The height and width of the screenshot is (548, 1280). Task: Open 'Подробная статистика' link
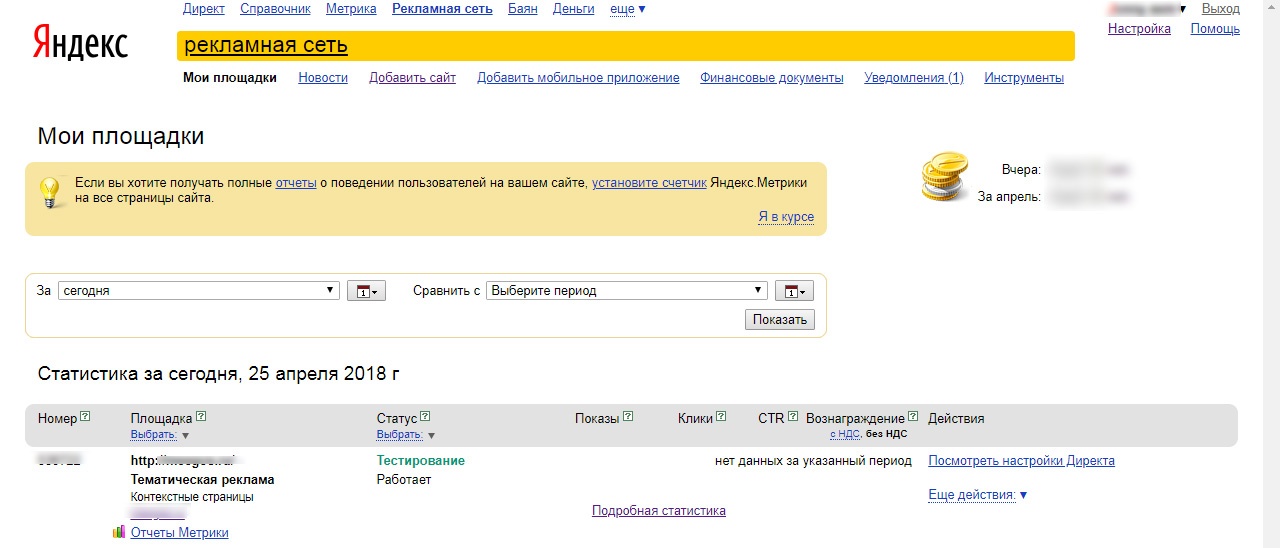coord(659,511)
